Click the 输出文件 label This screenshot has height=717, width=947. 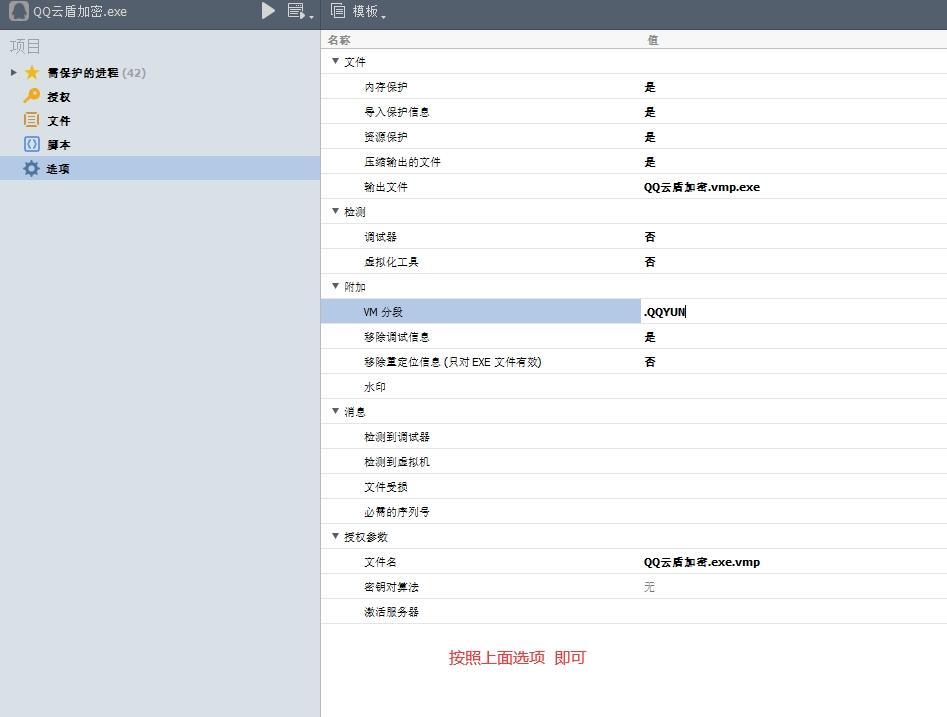click(385, 187)
